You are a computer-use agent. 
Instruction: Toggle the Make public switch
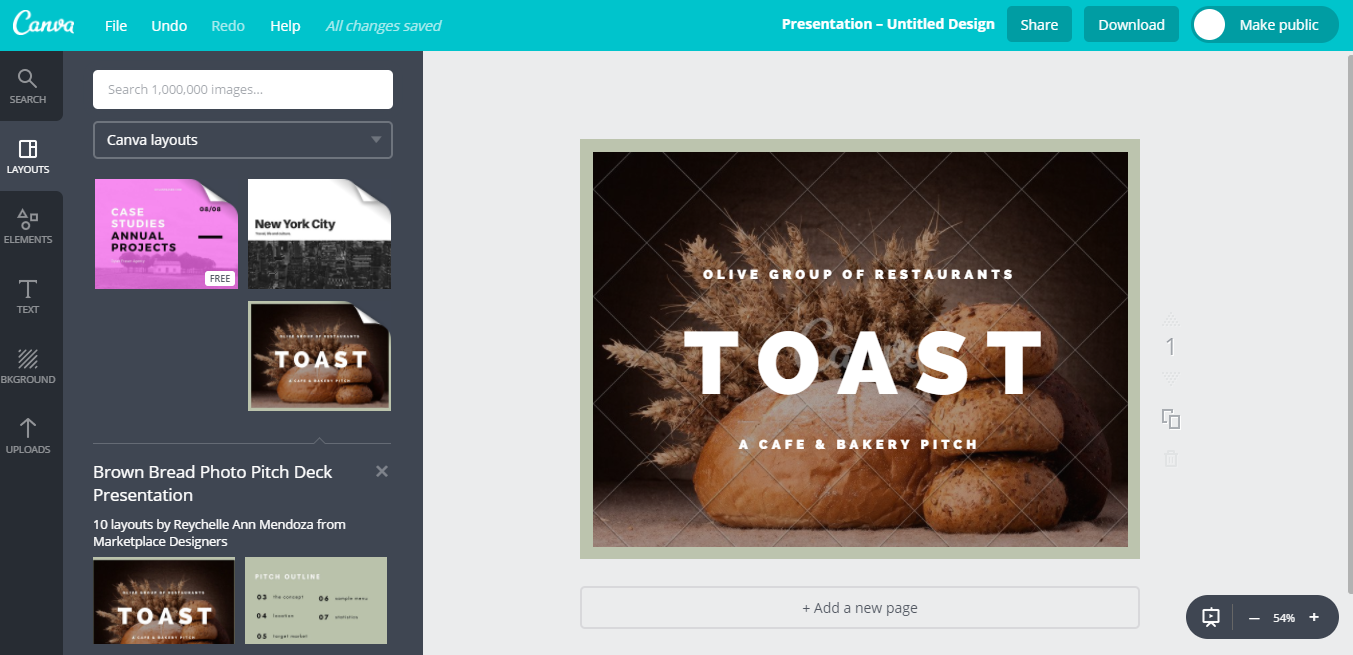[1210, 25]
